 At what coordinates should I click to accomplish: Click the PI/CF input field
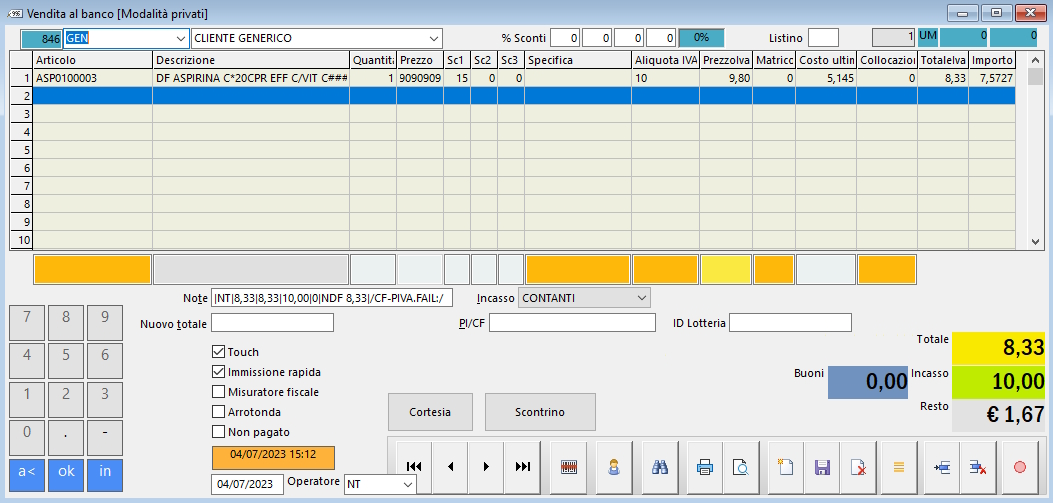click(572, 323)
